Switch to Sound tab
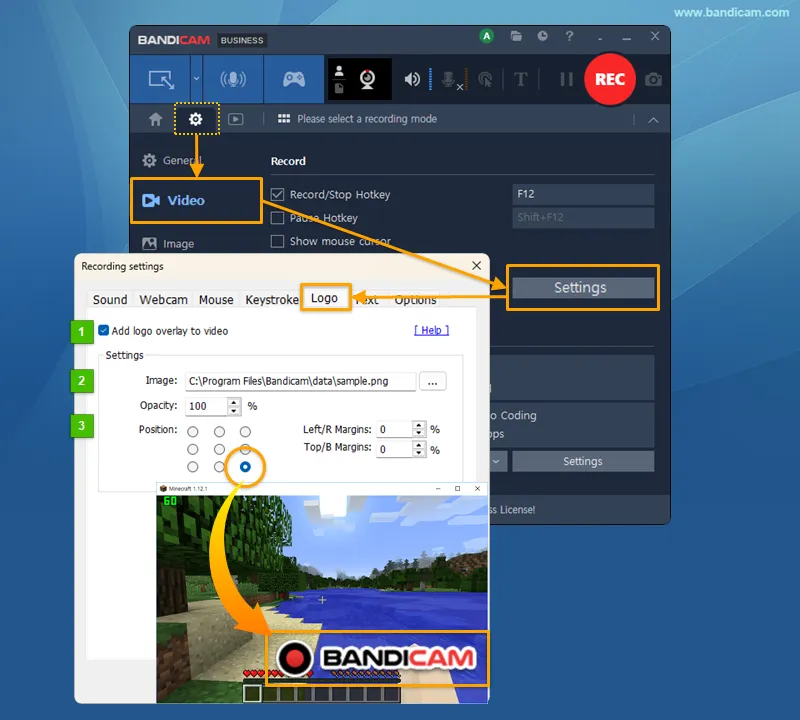The image size is (800, 720). (x=110, y=300)
